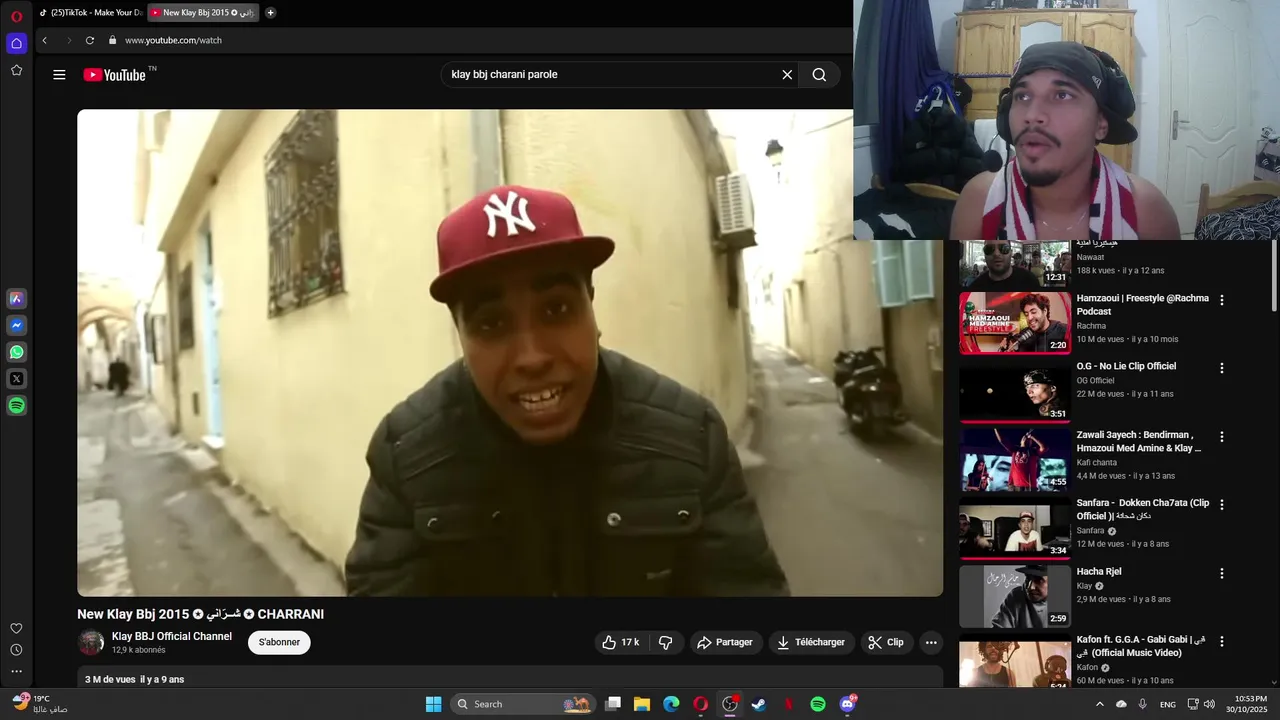Open options for Zawali 3ayech video
This screenshot has width=1280, height=720.
[1221, 437]
